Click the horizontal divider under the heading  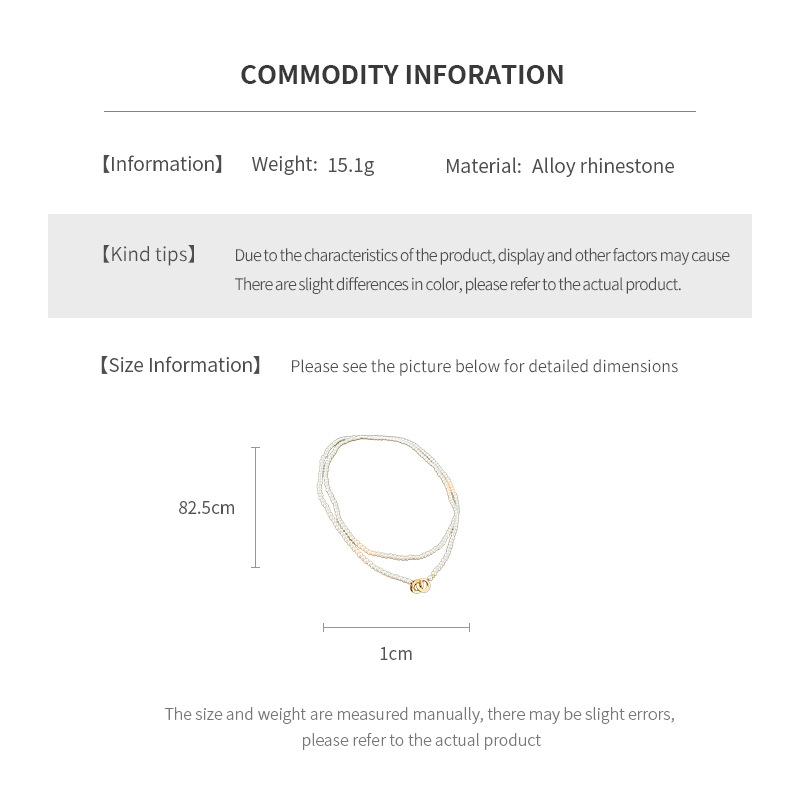[x=400, y=111]
